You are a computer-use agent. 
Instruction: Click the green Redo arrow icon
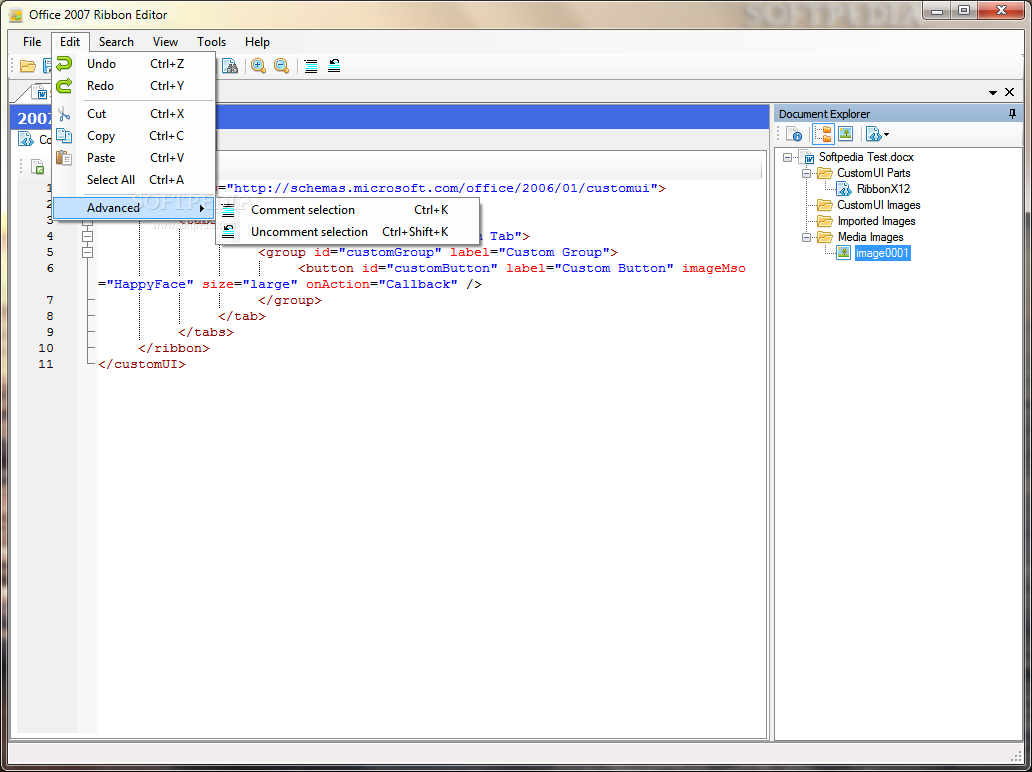pos(64,86)
